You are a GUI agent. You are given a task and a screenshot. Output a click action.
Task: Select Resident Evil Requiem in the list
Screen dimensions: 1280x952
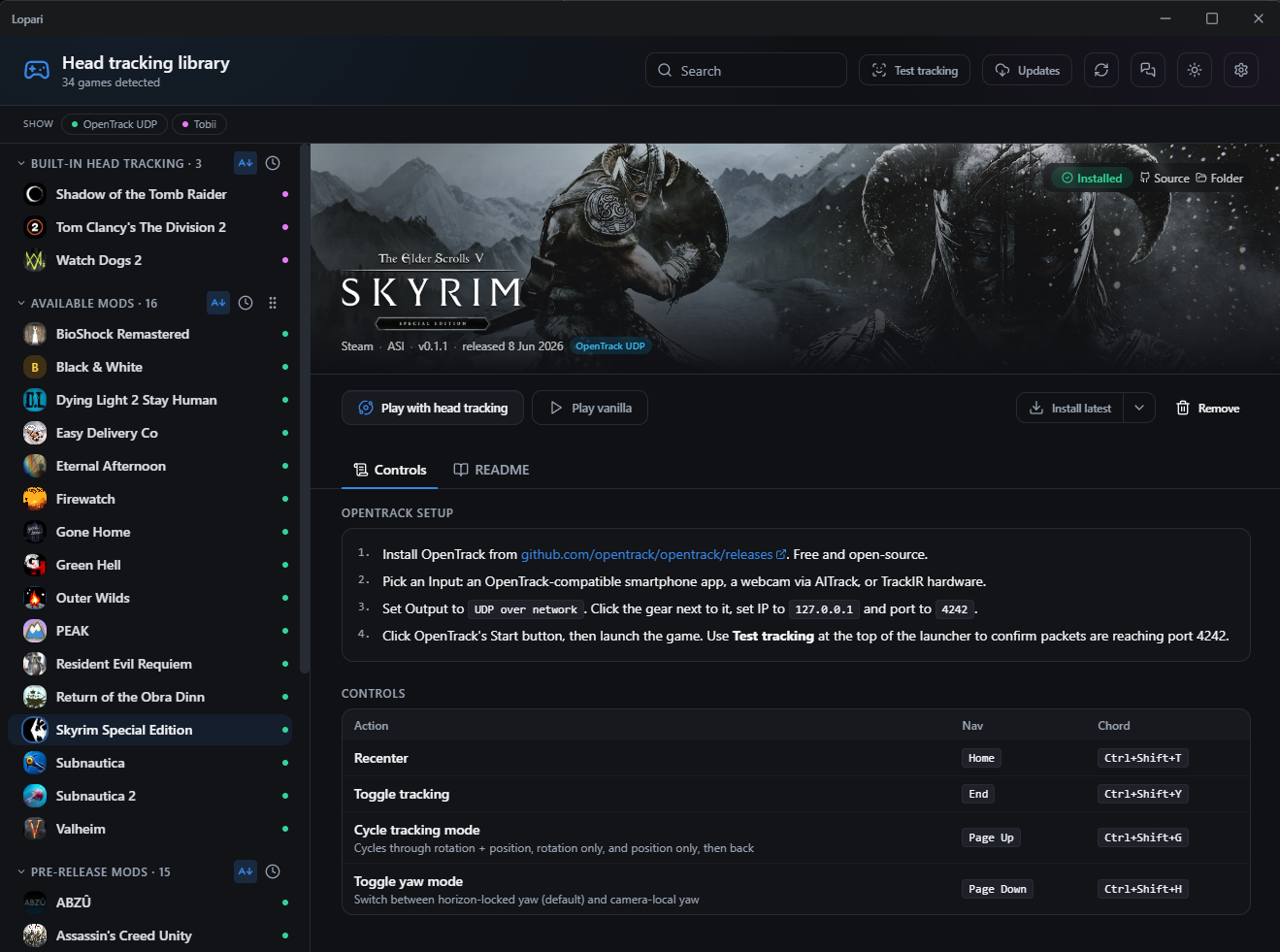149,664
